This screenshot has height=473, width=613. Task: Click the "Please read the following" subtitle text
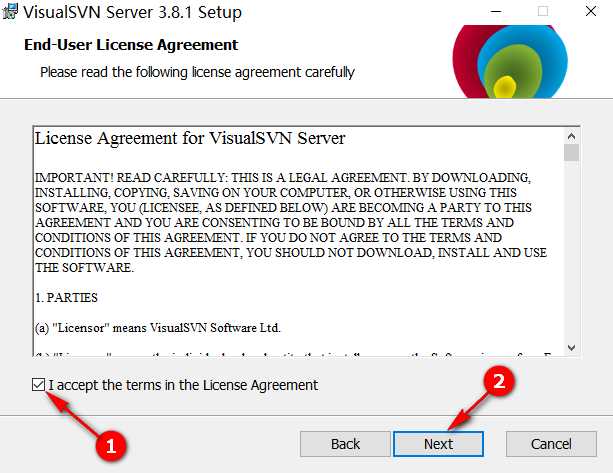coord(197,72)
